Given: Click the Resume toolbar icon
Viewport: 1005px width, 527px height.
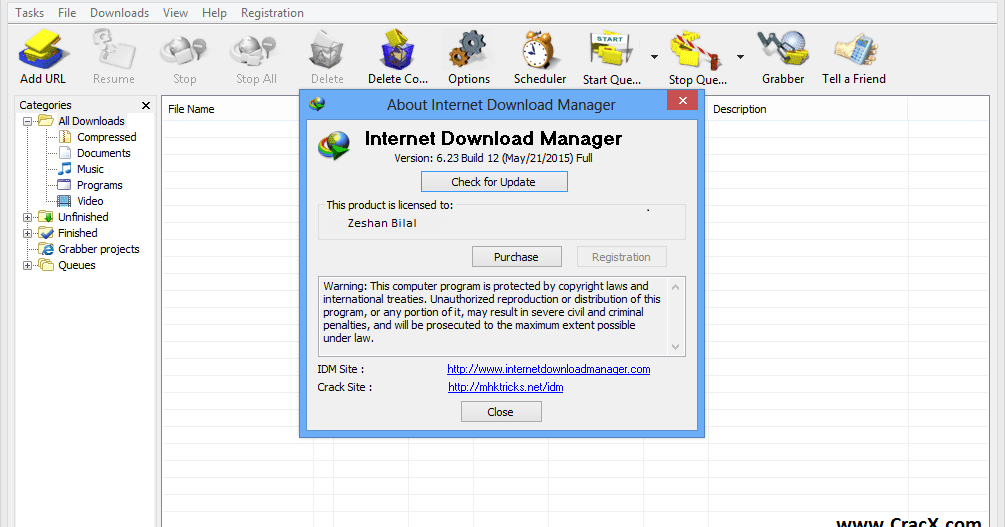Looking at the screenshot, I should pyautogui.click(x=113, y=49).
